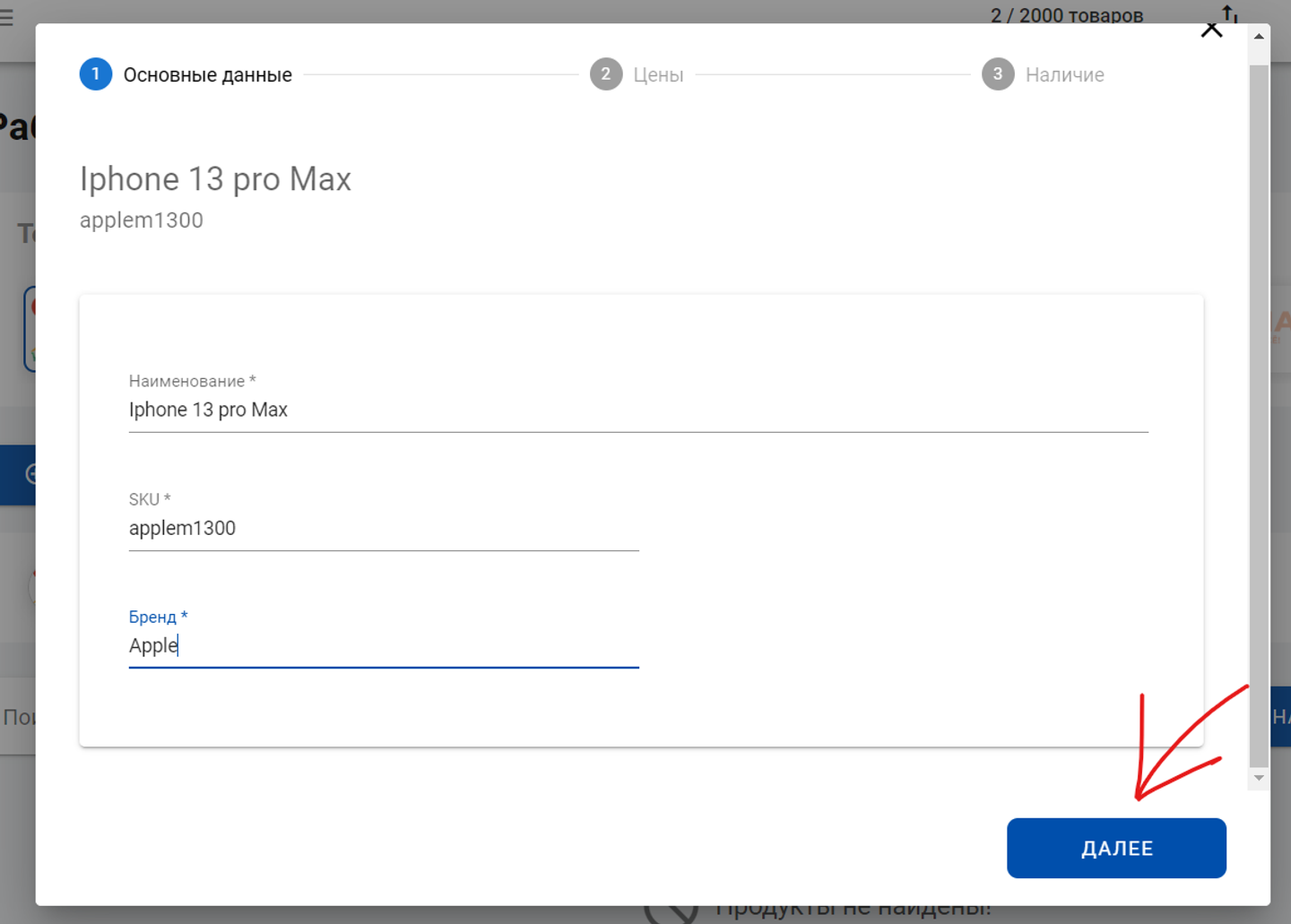Click the sort arrows icon near product counter

[1230, 13]
